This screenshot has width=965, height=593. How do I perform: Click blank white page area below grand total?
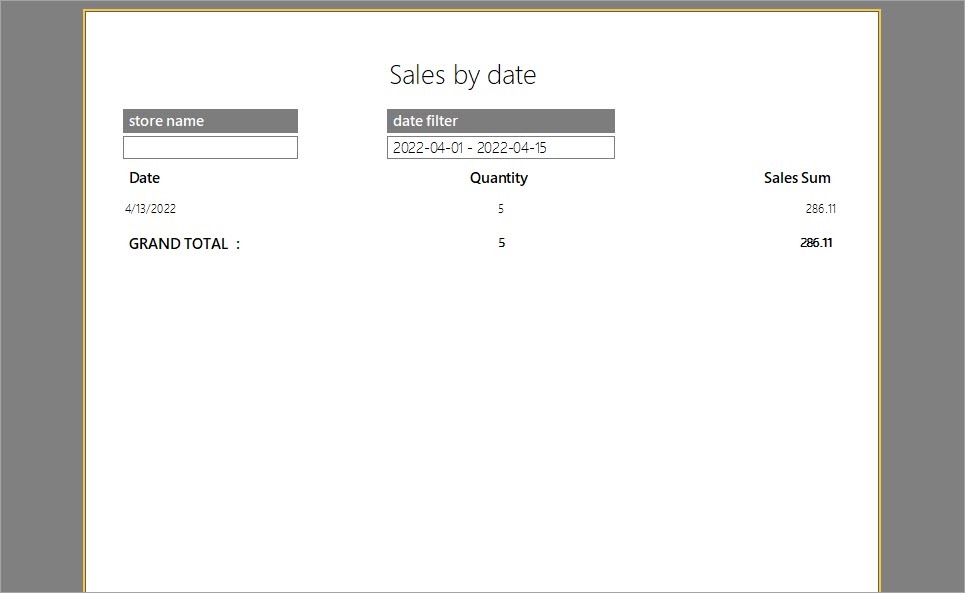point(480,420)
